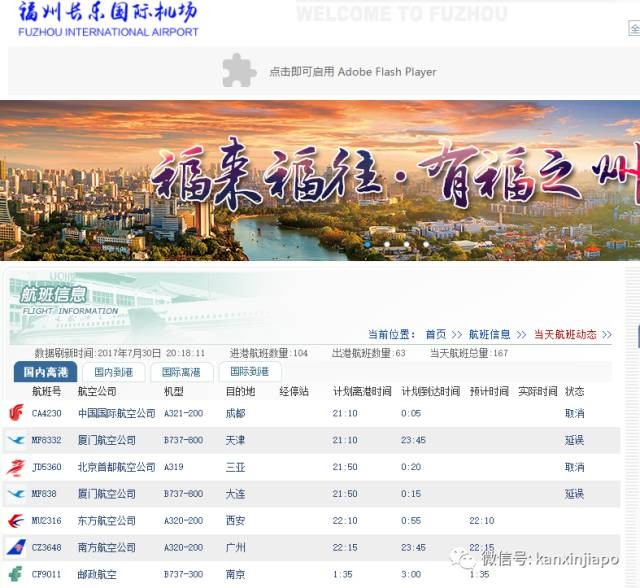Click the China Post Airlines logo beside CF9011

pyautogui.click(x=16, y=574)
